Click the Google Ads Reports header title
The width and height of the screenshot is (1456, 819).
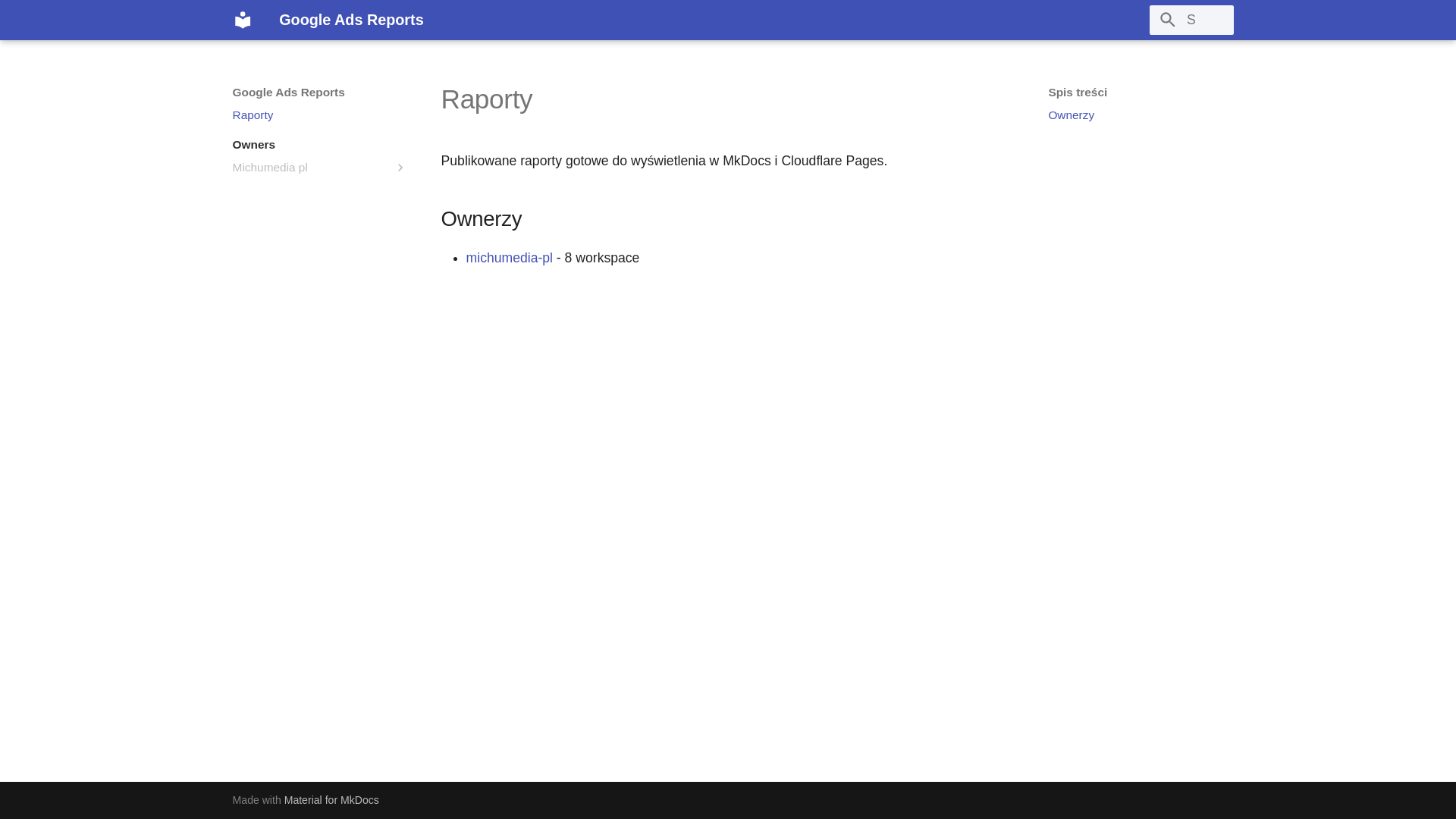click(x=351, y=20)
